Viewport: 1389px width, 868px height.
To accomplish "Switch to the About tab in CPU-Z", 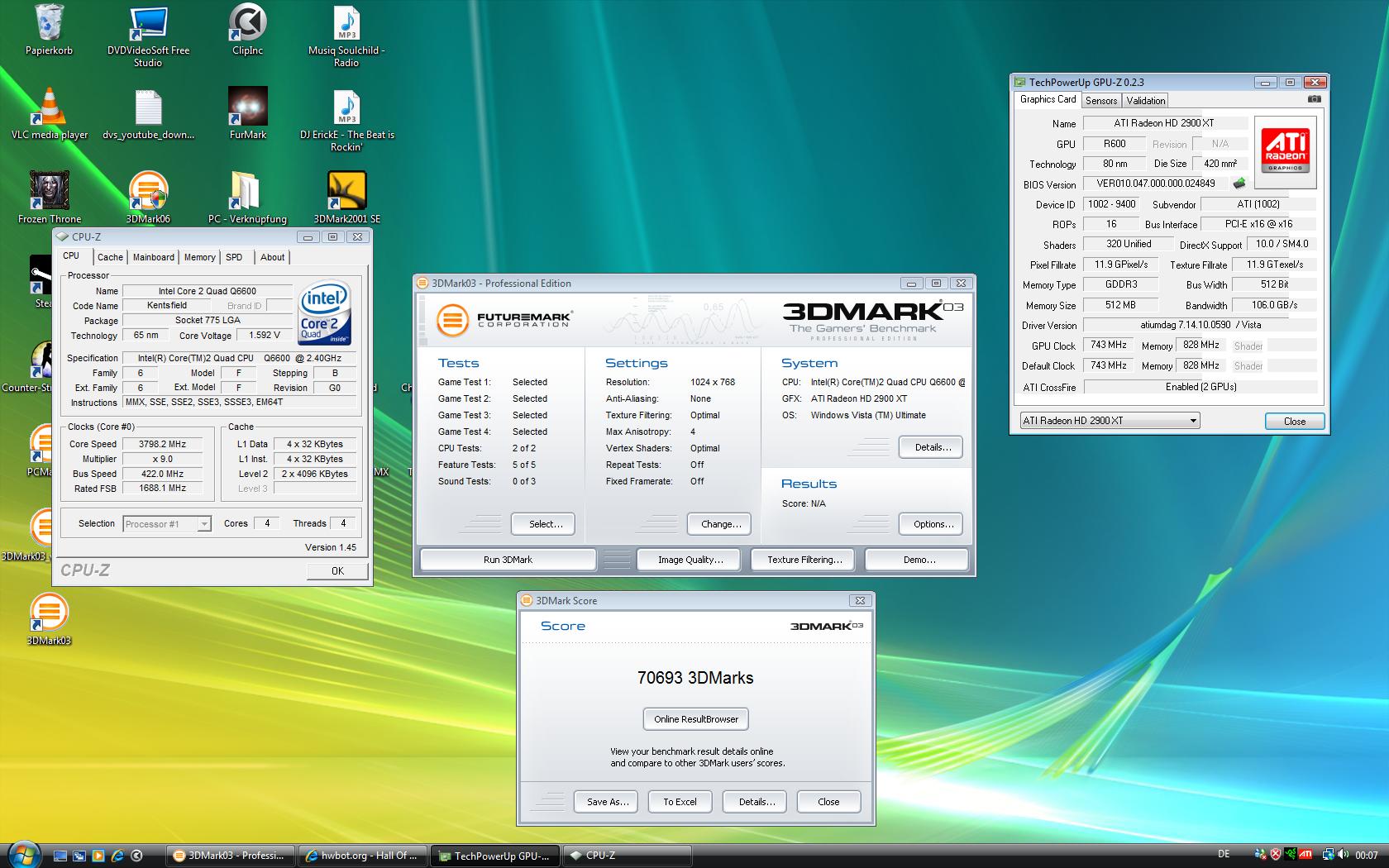I will tap(272, 257).
